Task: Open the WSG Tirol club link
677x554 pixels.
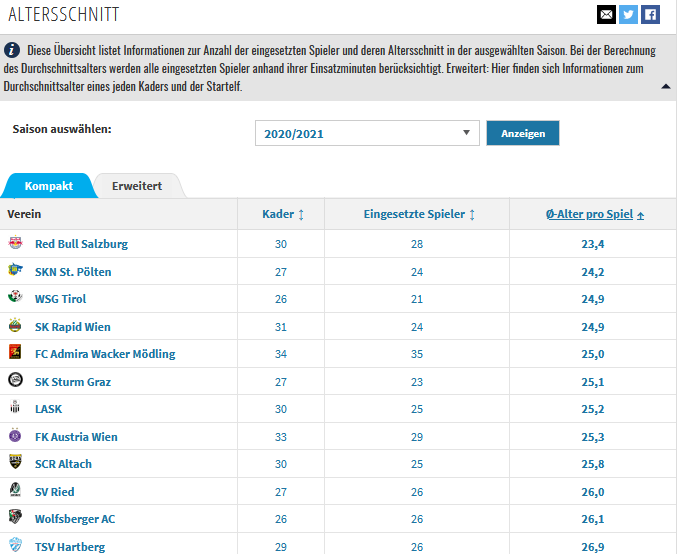Action: tap(60, 299)
